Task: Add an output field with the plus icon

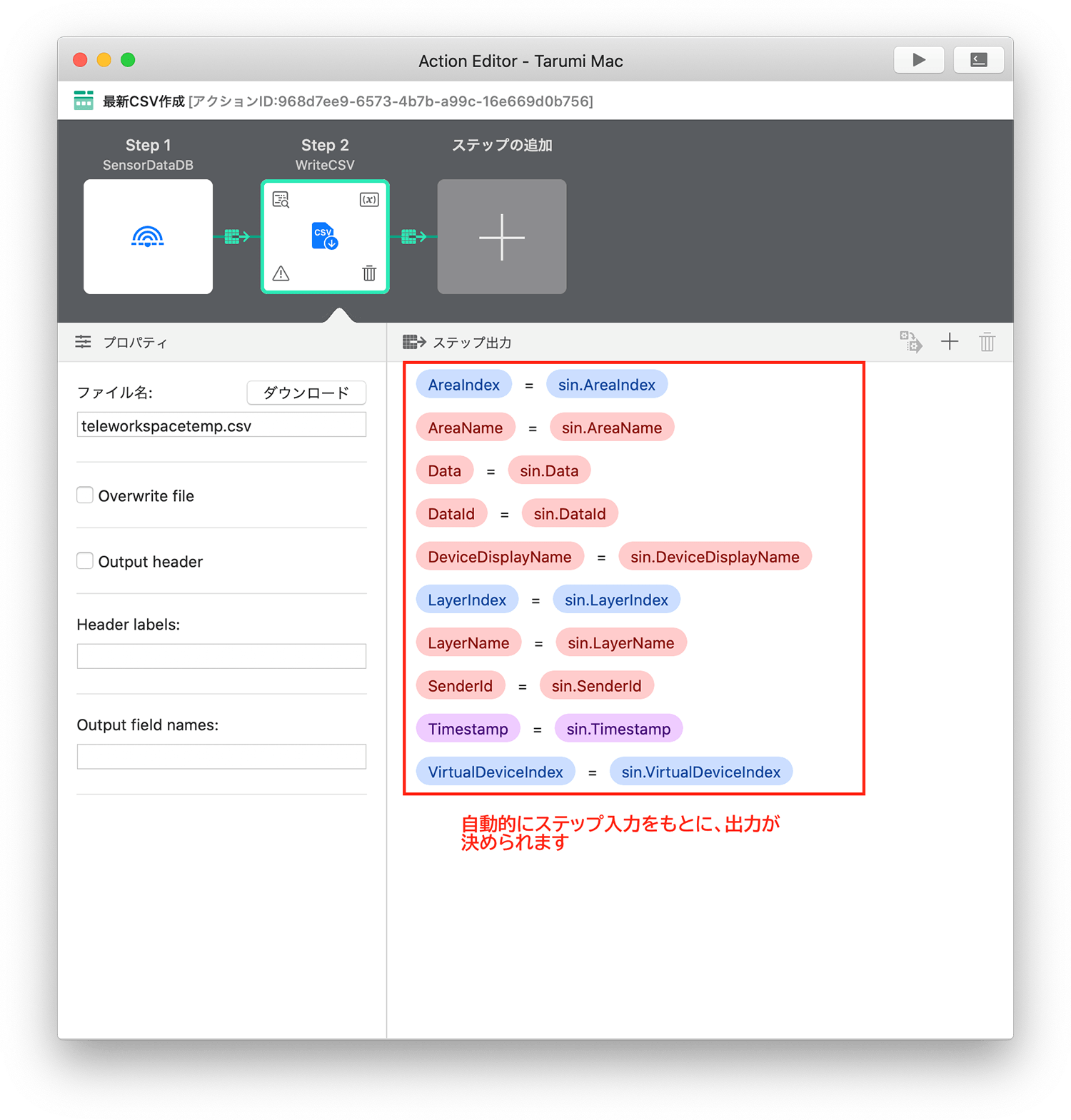Action: tap(950, 342)
